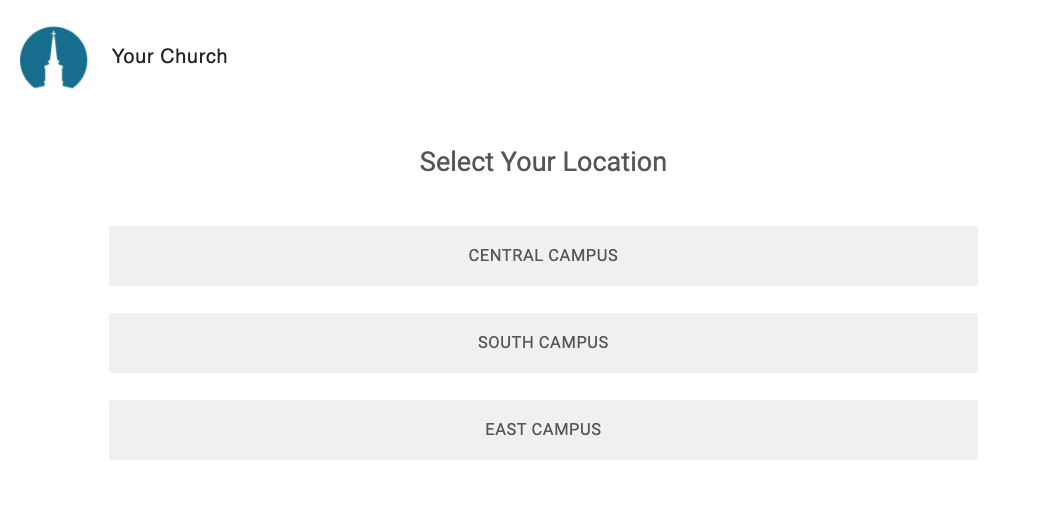The width and height of the screenshot is (1063, 505).
Task: Select the Central Campus location
Action: coord(543,256)
